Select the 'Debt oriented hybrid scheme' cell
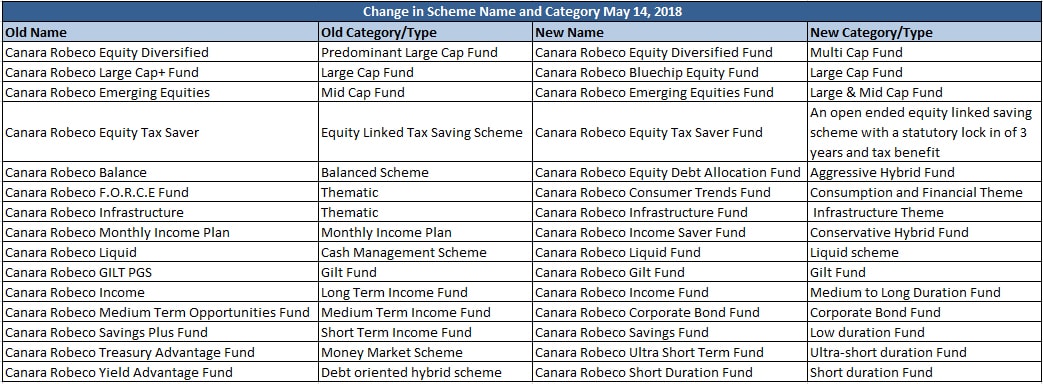This screenshot has width=1043, height=384. pos(426,371)
